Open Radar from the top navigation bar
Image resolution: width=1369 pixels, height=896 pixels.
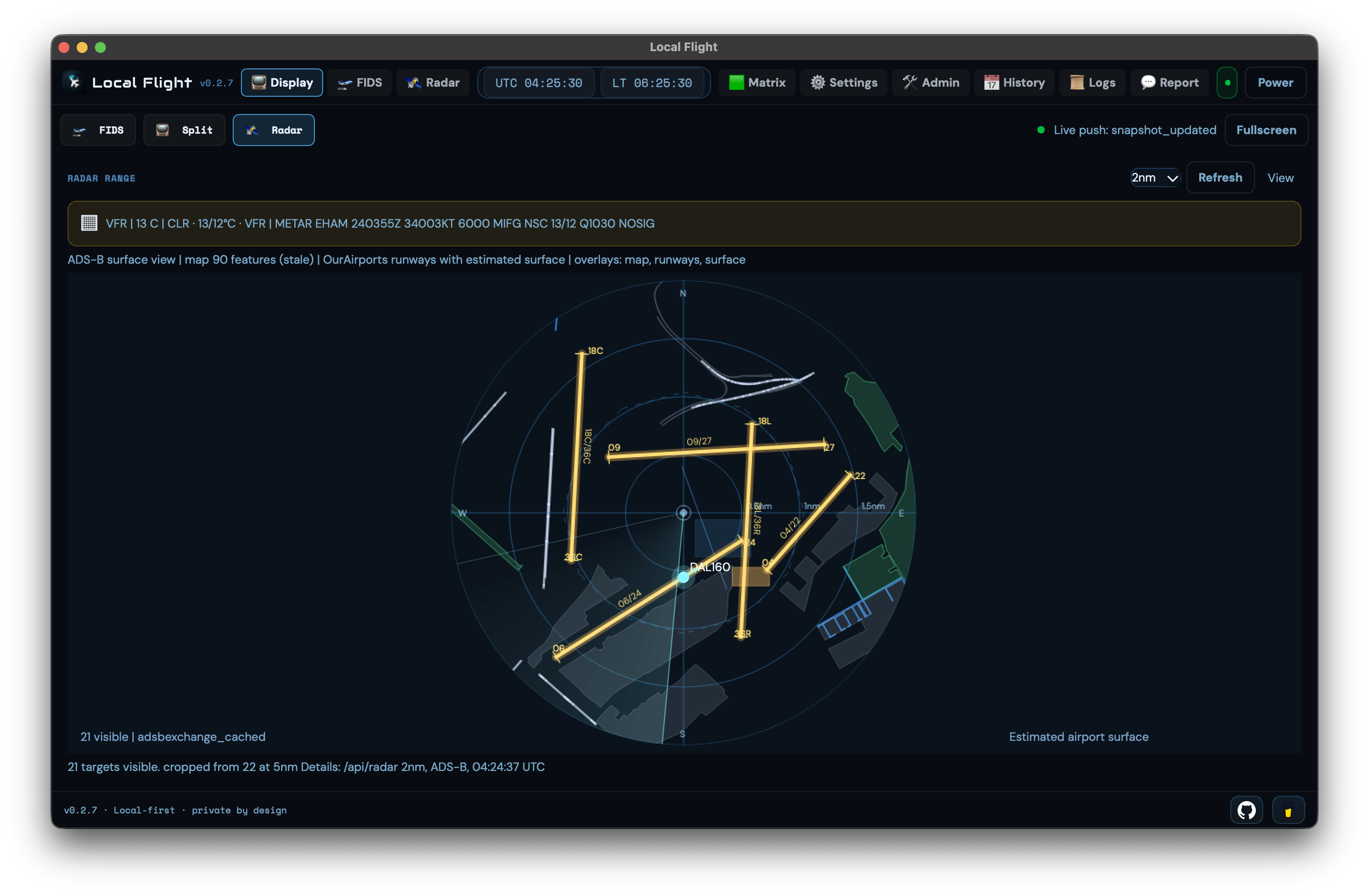coord(433,83)
